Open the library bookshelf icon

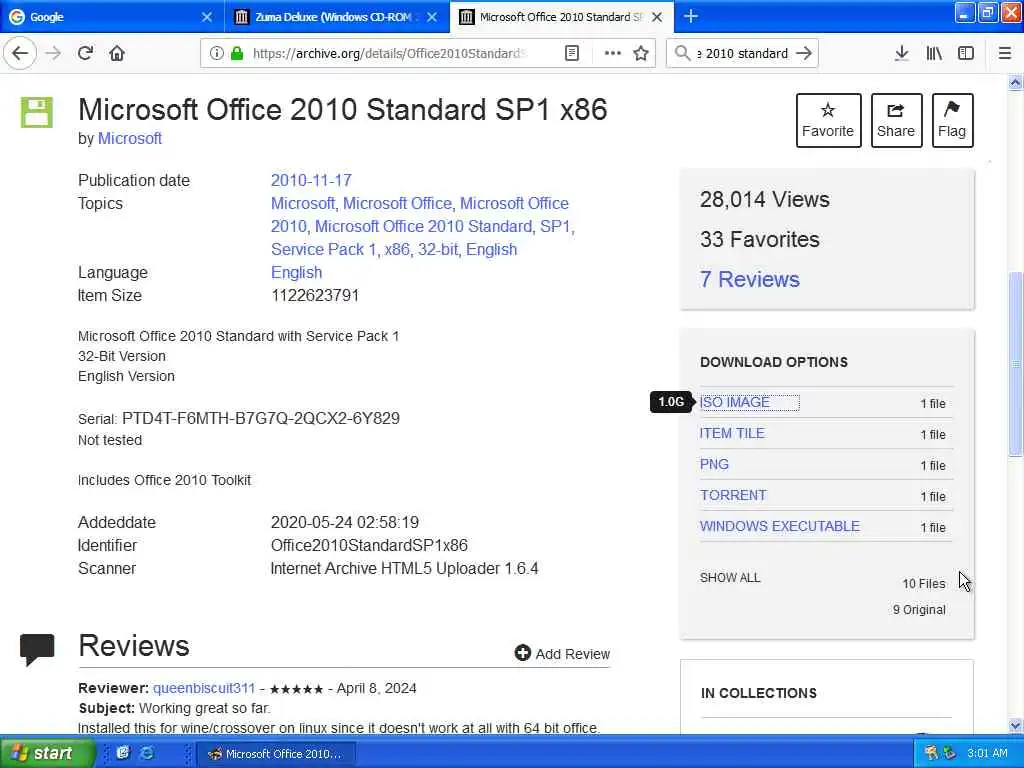tap(934, 53)
